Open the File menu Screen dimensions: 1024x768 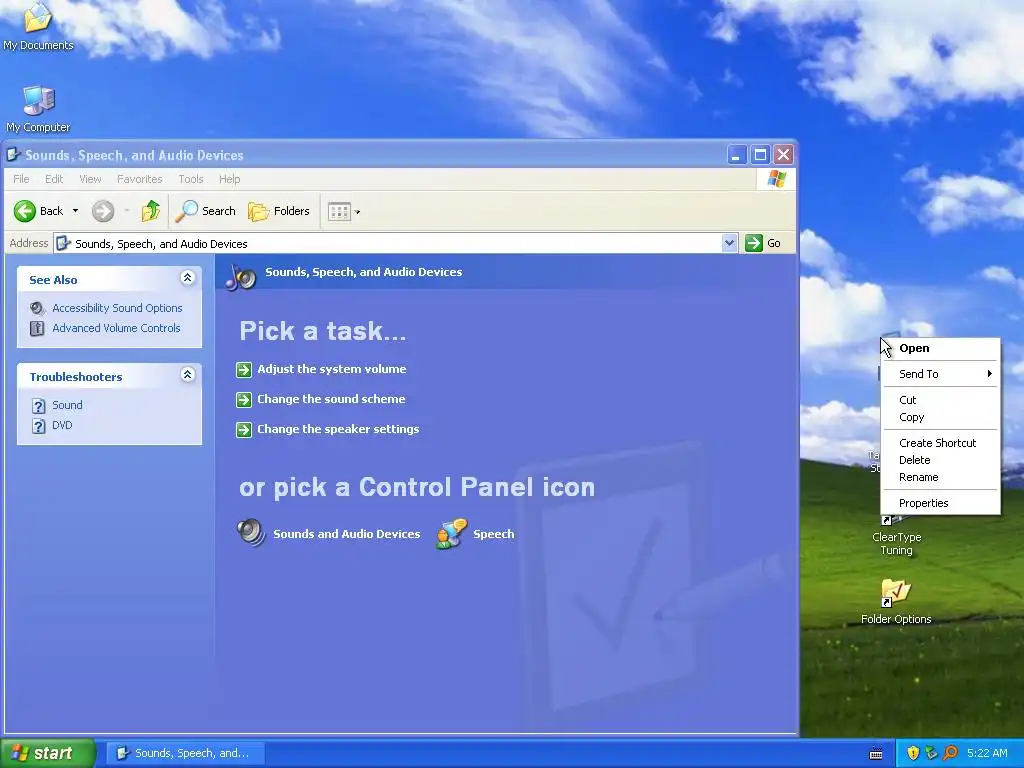(x=21, y=179)
